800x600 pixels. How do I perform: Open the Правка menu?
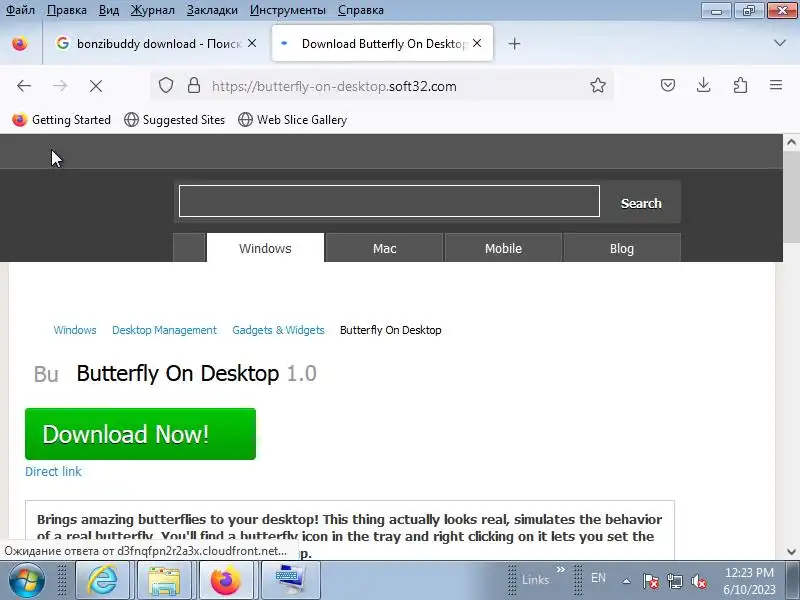(x=67, y=10)
